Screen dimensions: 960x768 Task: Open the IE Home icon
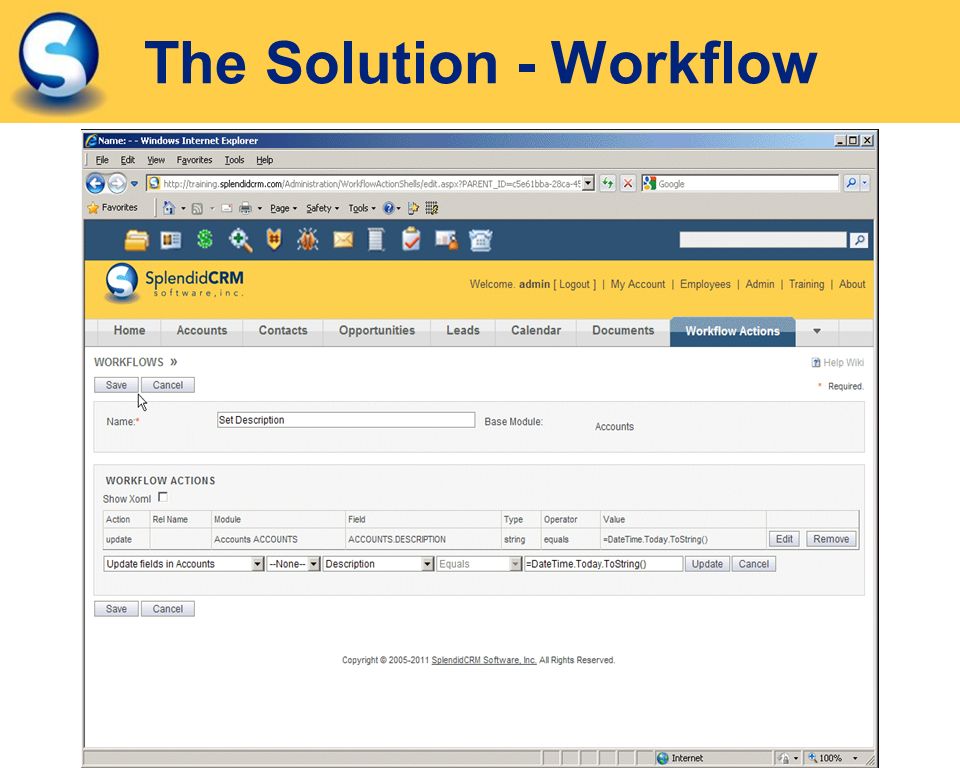(x=169, y=208)
